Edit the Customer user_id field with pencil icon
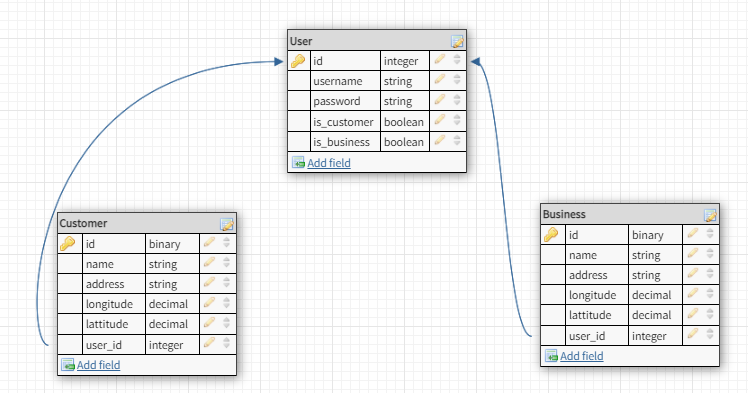This screenshot has height=393, width=748. point(209,343)
